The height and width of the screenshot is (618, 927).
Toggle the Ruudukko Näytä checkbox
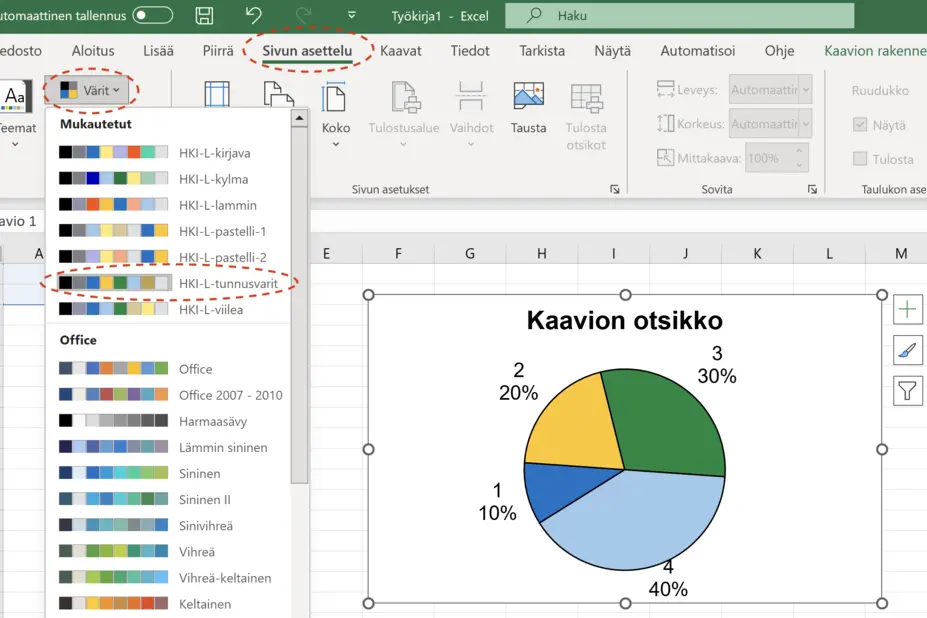point(860,125)
